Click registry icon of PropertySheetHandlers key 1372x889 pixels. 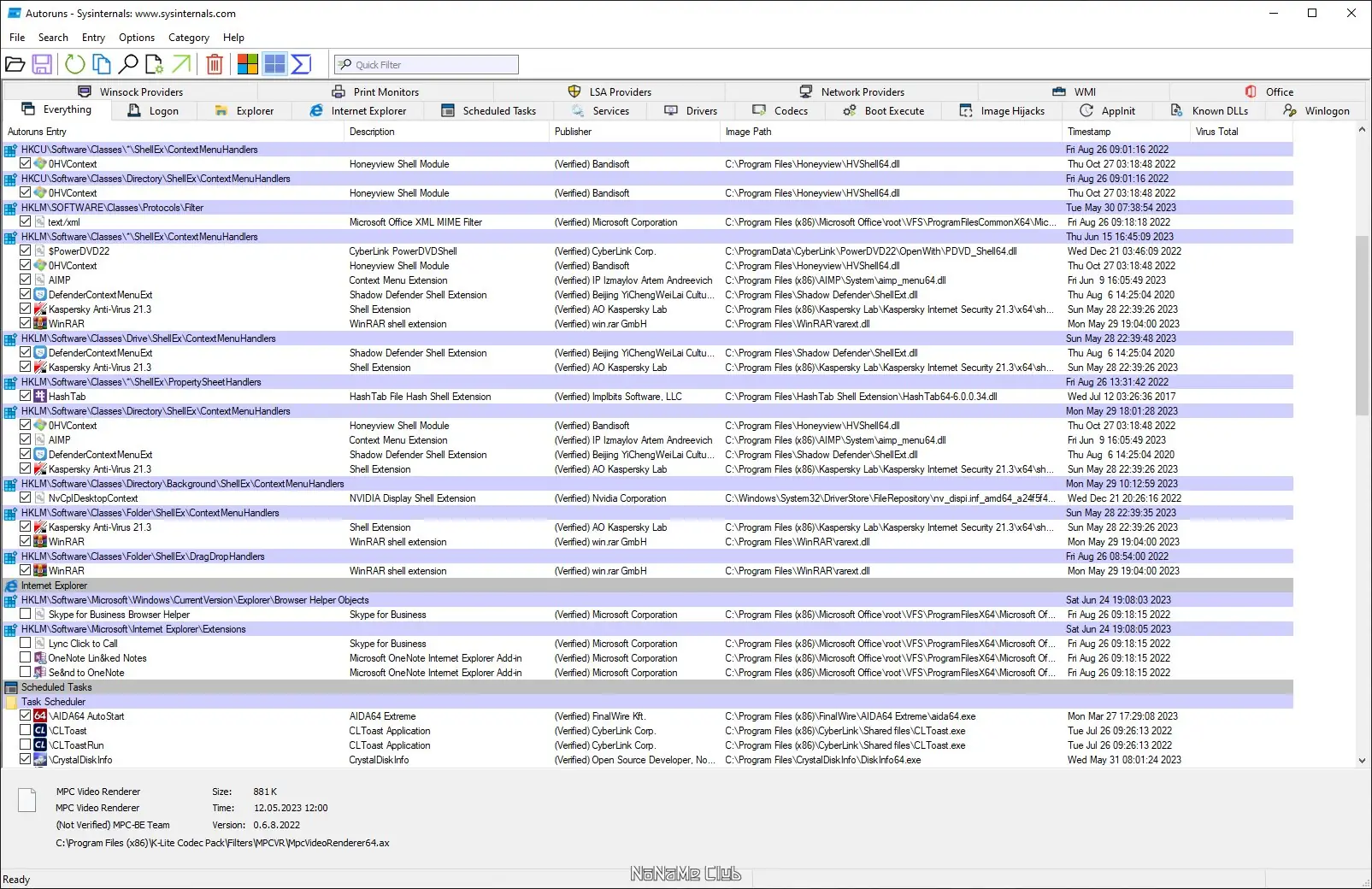[x=11, y=382]
